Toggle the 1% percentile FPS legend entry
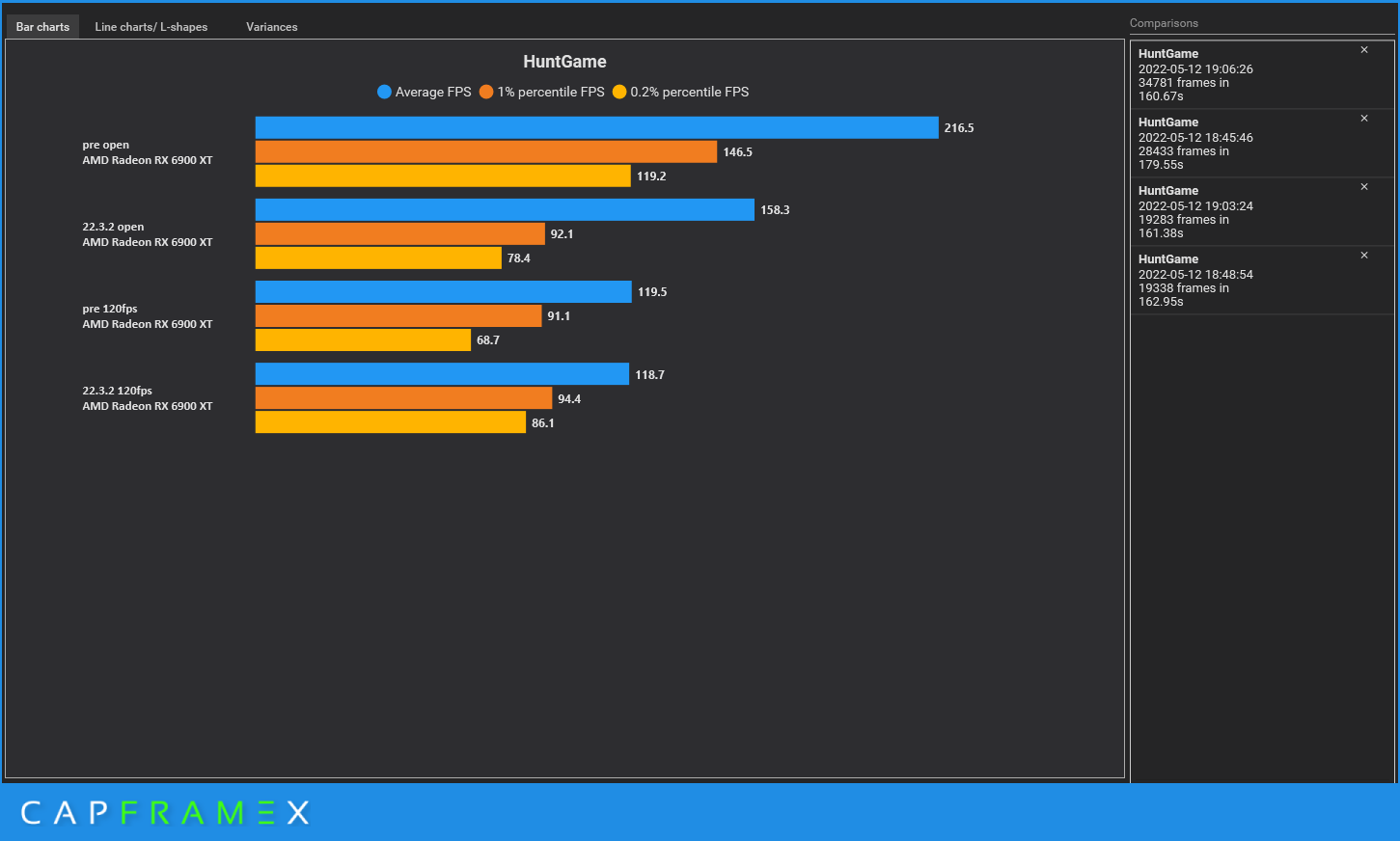 (542, 92)
